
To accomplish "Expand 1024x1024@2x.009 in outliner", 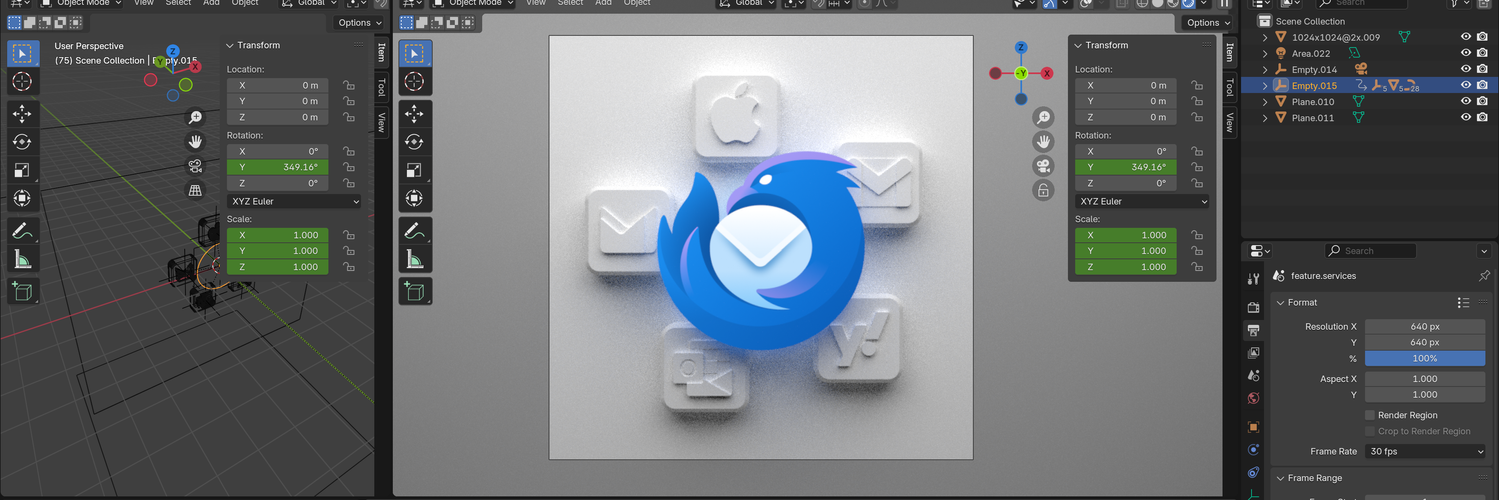I will pyautogui.click(x=1265, y=37).
